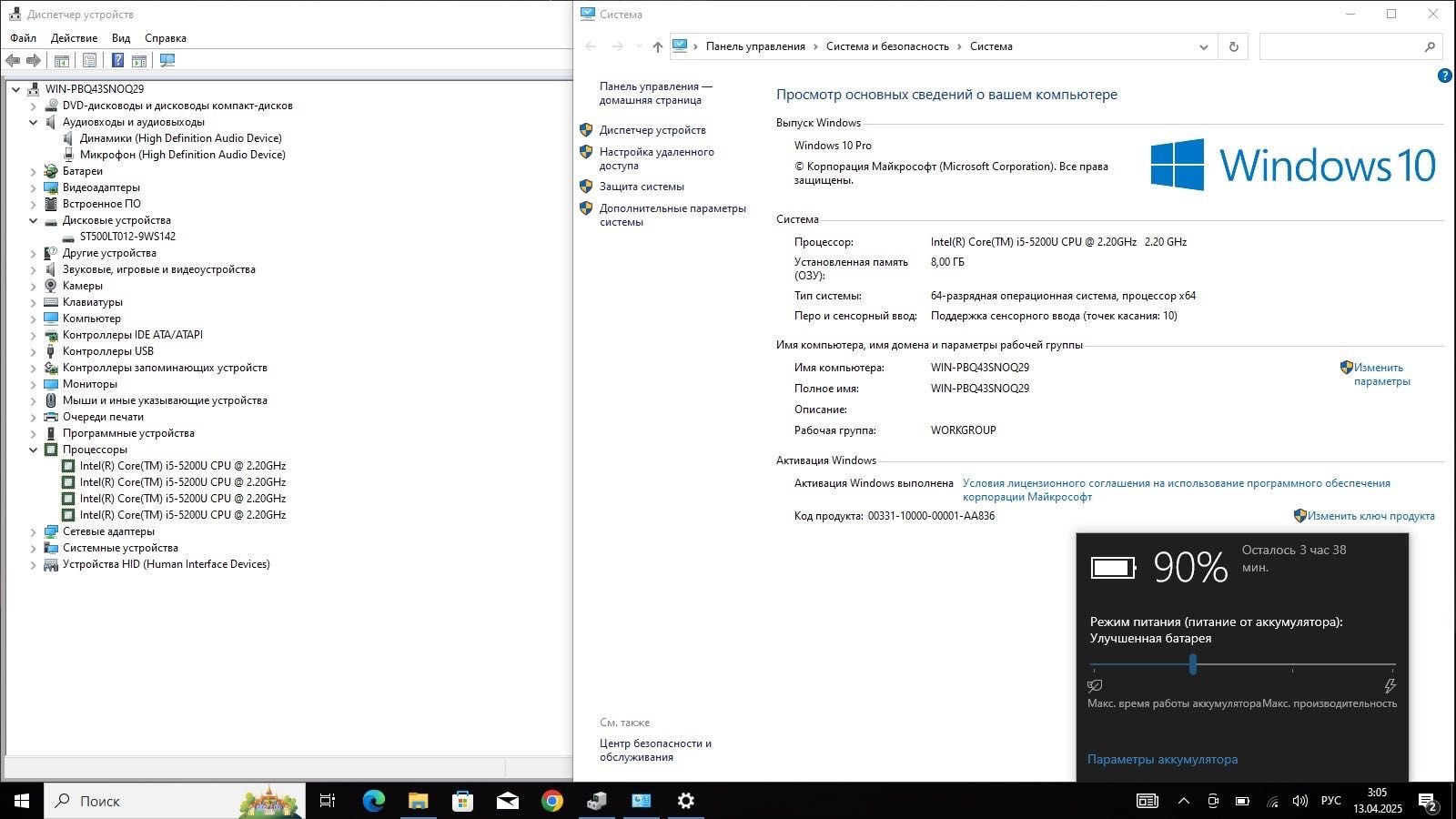
Task: Launch Google Chrome from the taskbar
Action: point(551,801)
